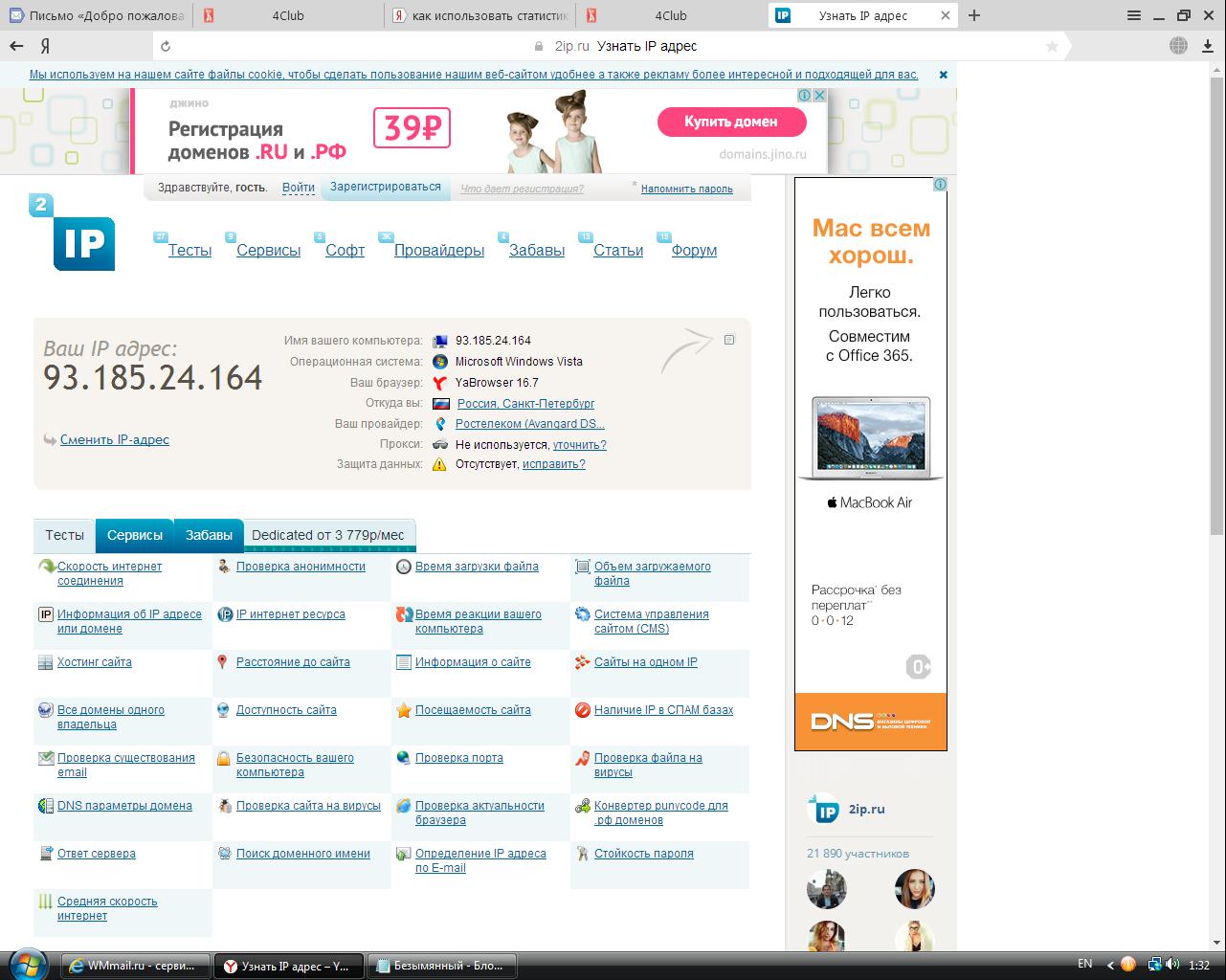Click the spam database check icon
Viewport: 1226px width, 980px height.
pyautogui.click(x=582, y=710)
